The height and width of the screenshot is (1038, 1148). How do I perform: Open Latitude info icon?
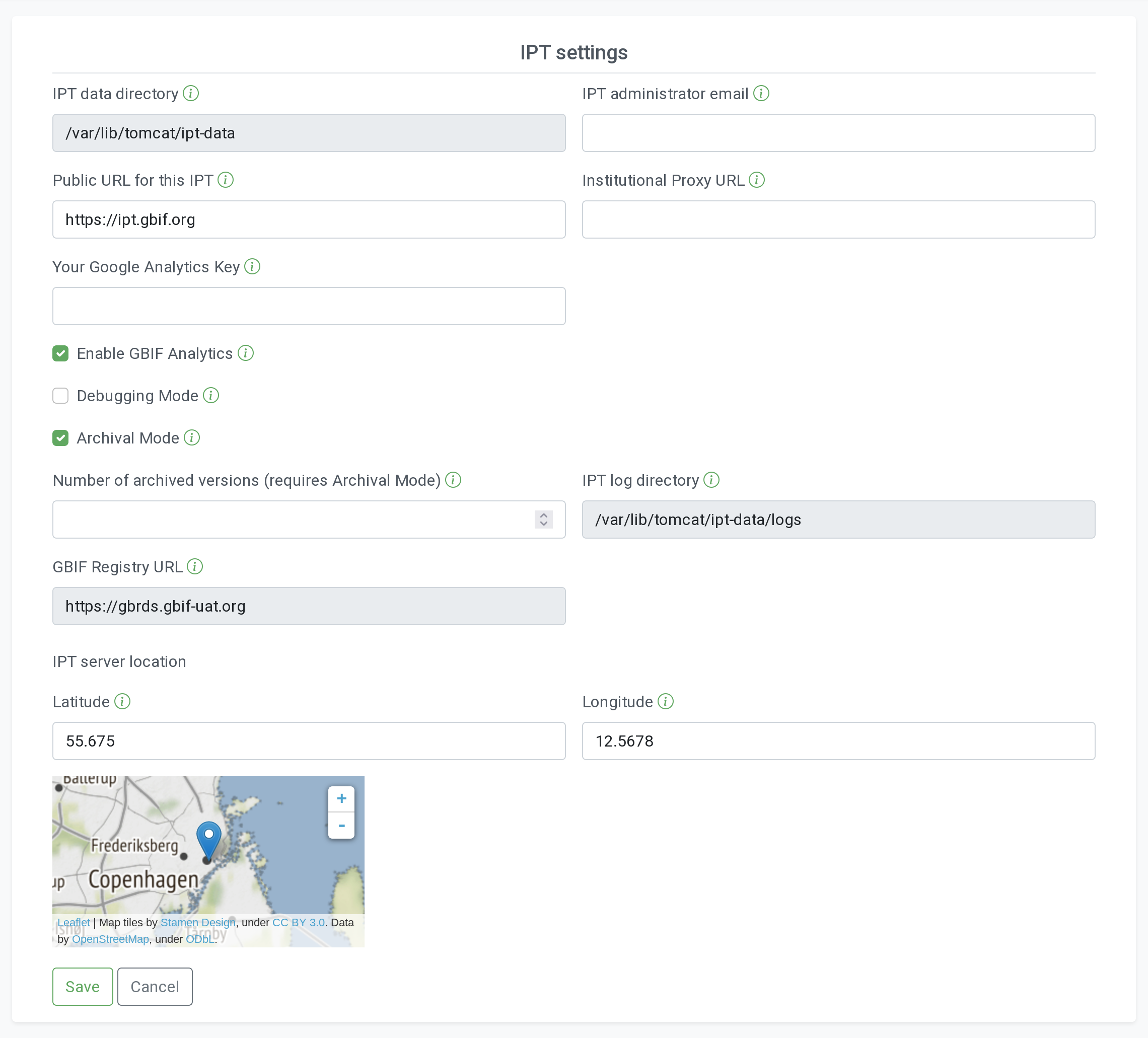pyautogui.click(x=122, y=702)
